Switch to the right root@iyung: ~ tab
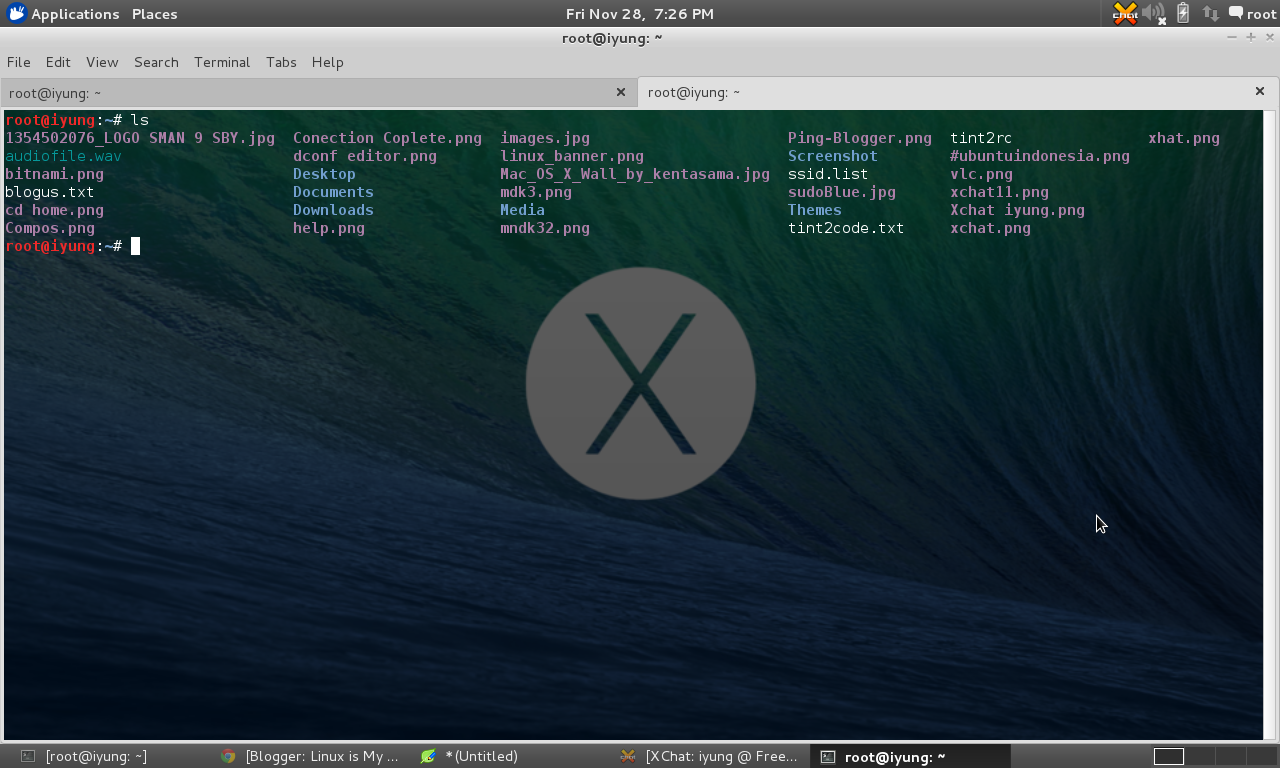The height and width of the screenshot is (768, 1280). [694, 92]
